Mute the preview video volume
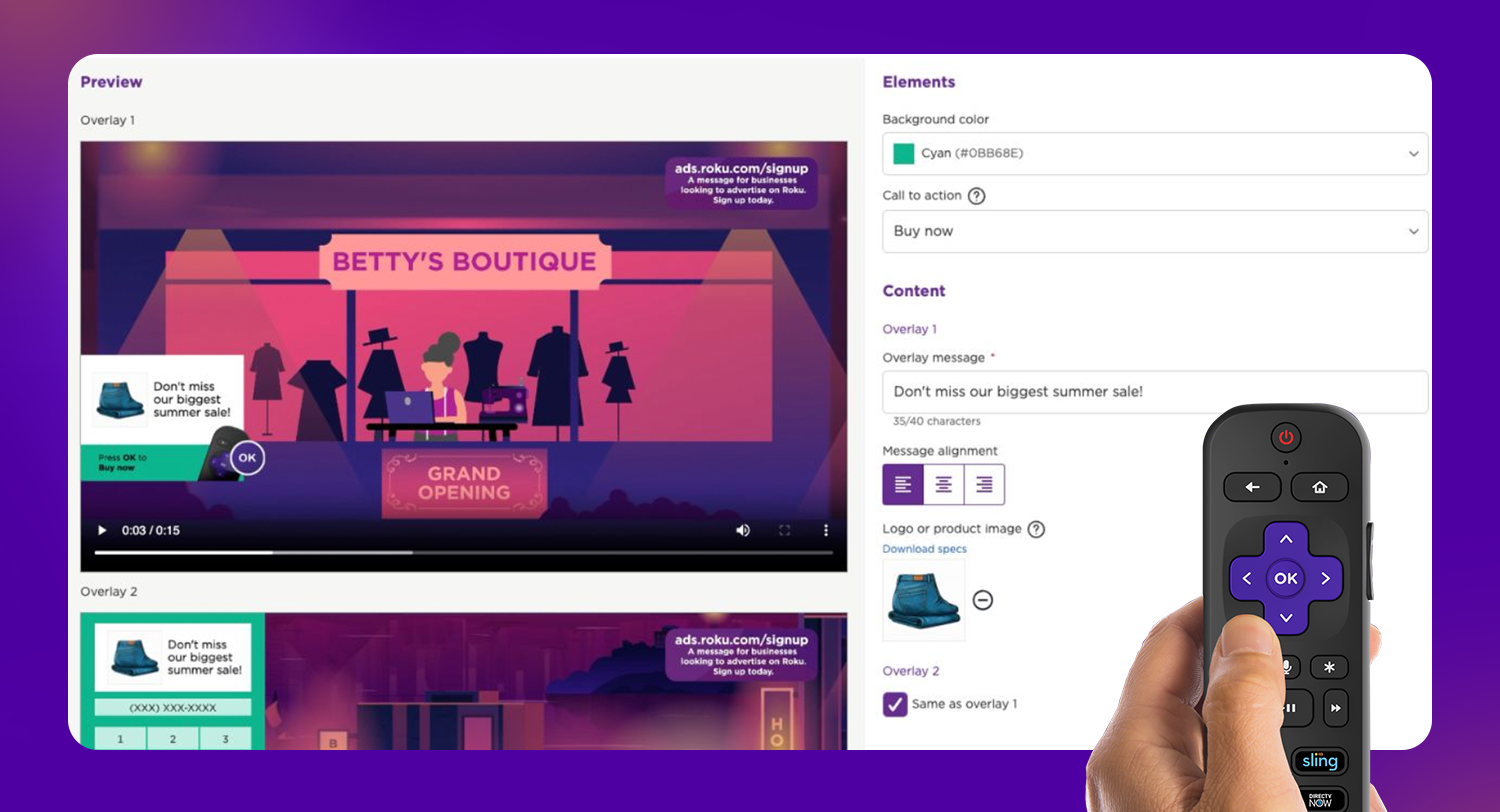Image resolution: width=1500 pixels, height=812 pixels. click(742, 530)
